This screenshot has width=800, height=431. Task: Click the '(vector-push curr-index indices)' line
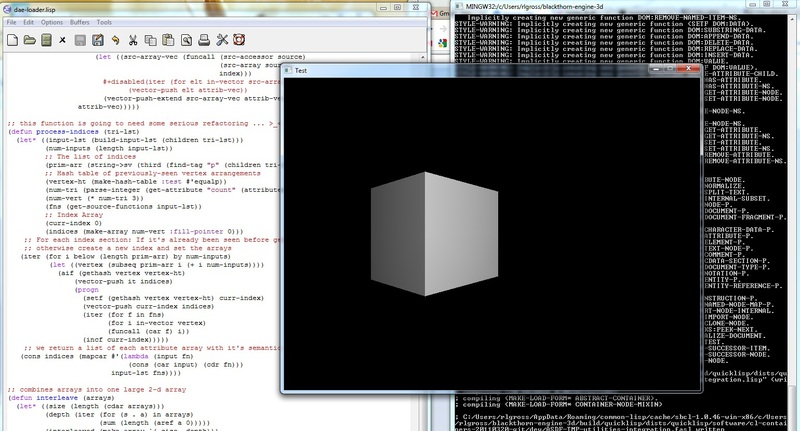pos(148,307)
